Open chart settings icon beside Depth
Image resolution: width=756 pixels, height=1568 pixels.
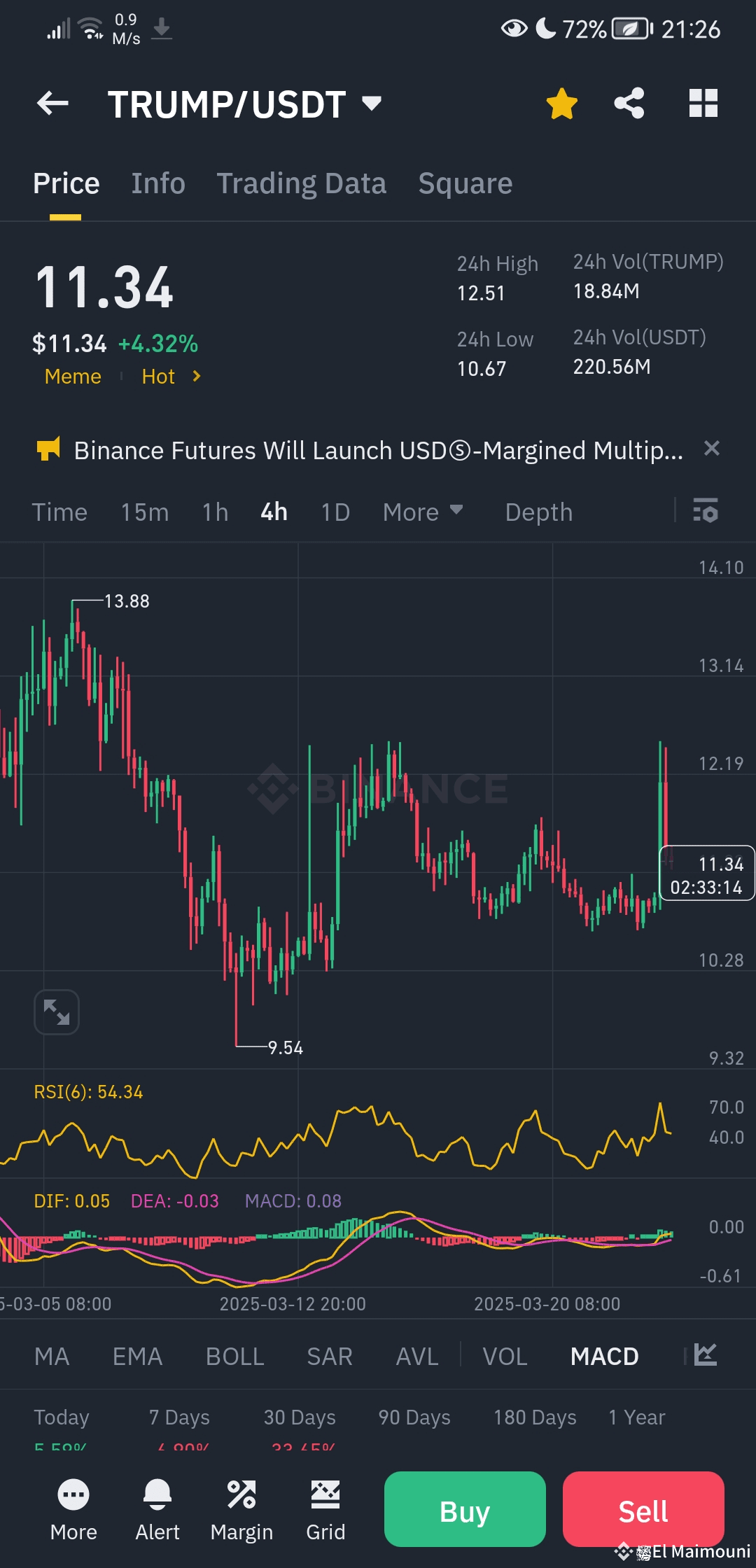point(705,511)
